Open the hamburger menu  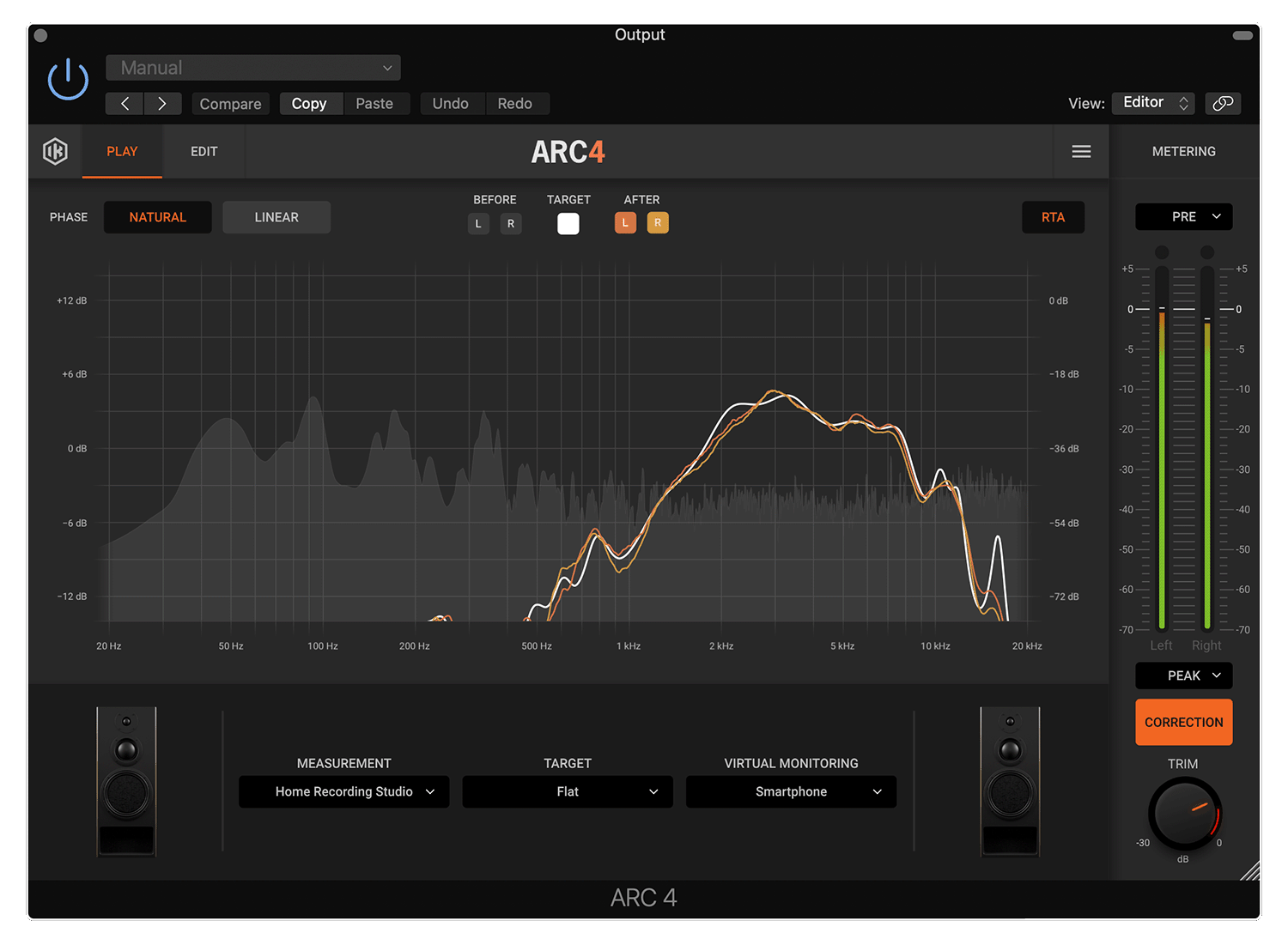pyautogui.click(x=1081, y=152)
